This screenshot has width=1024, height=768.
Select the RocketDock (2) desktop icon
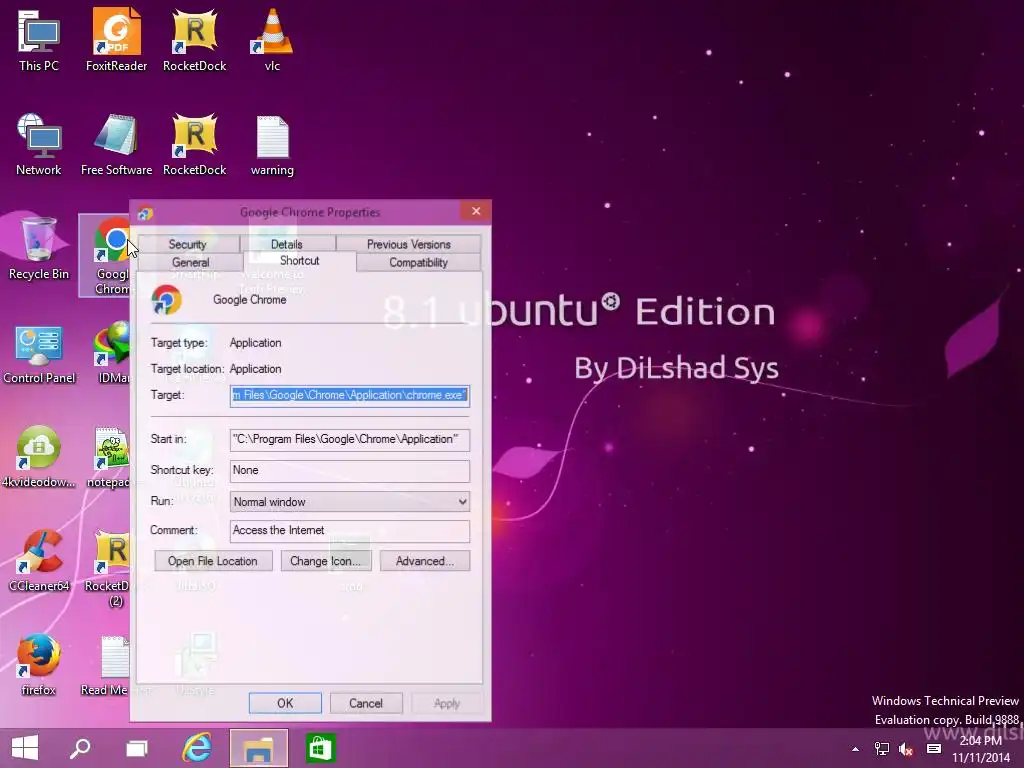pos(108,568)
